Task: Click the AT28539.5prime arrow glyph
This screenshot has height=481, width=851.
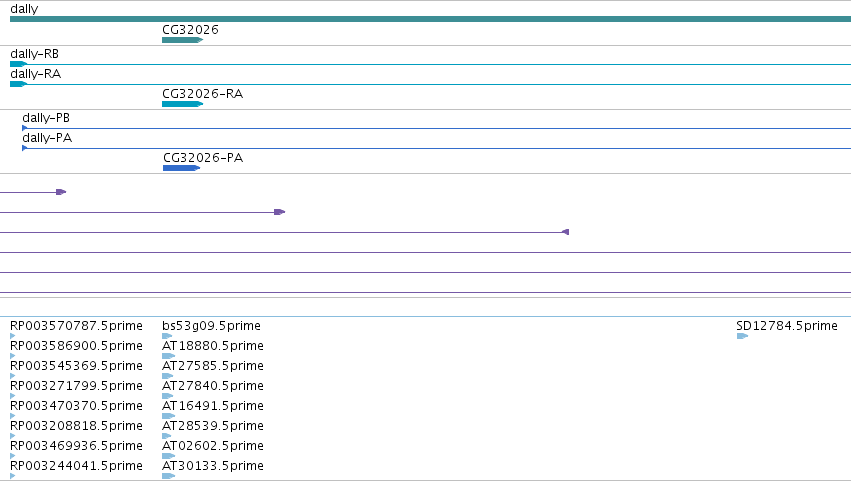Action: (167, 436)
